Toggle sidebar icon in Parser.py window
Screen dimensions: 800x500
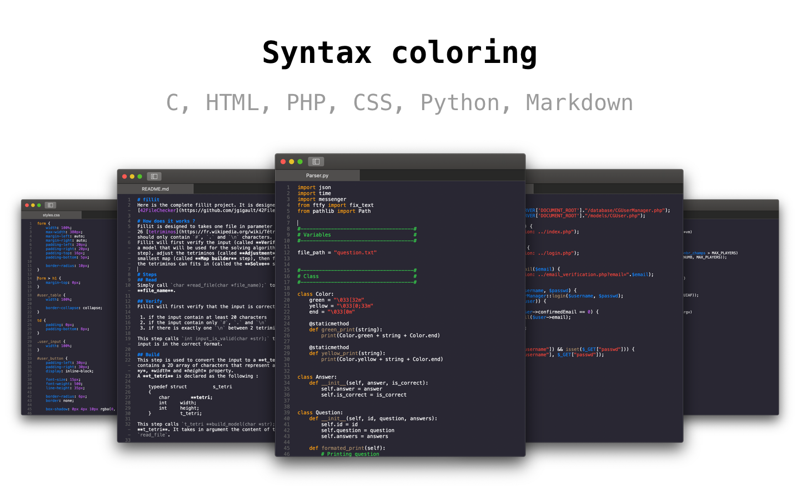click(316, 162)
